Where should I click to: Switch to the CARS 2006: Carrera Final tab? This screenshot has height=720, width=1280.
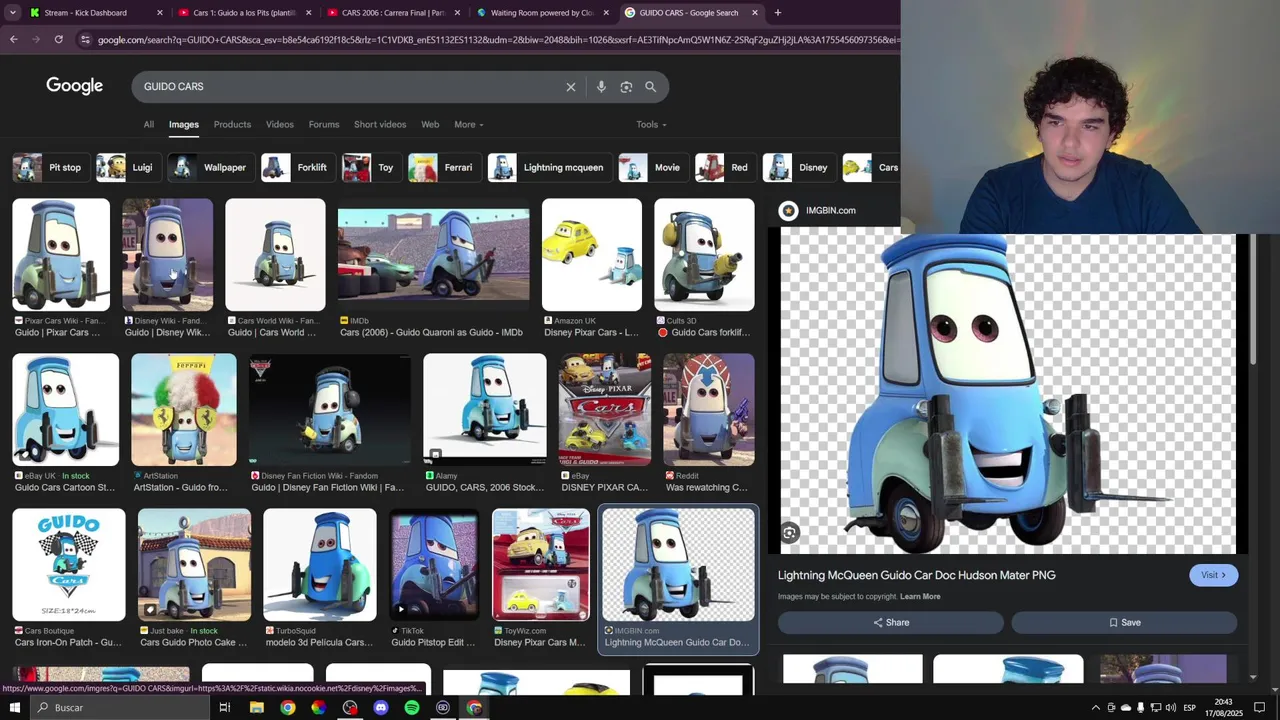click(x=393, y=13)
